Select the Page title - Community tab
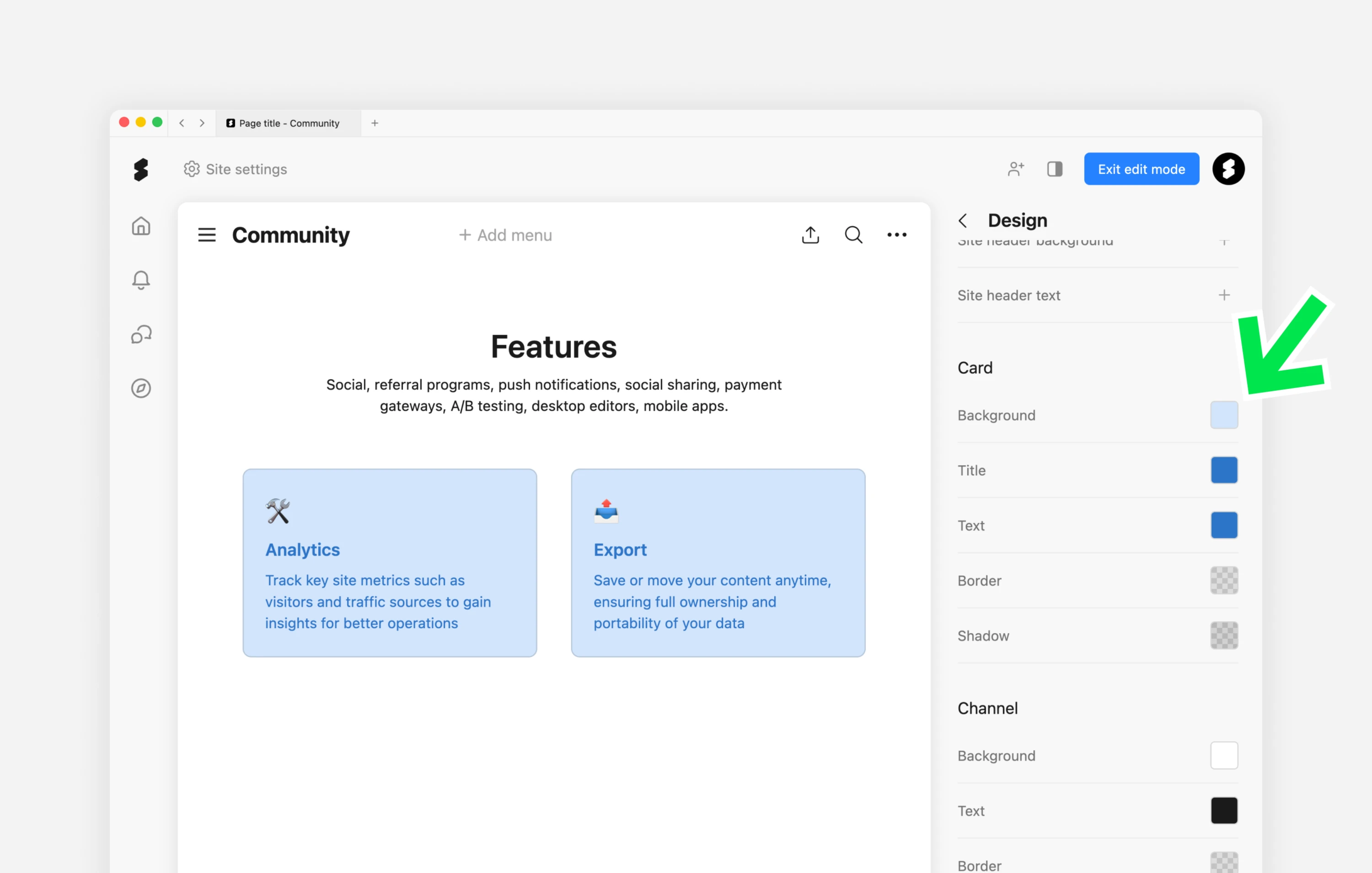Screen dimensions: 1372x873 tap(288, 123)
